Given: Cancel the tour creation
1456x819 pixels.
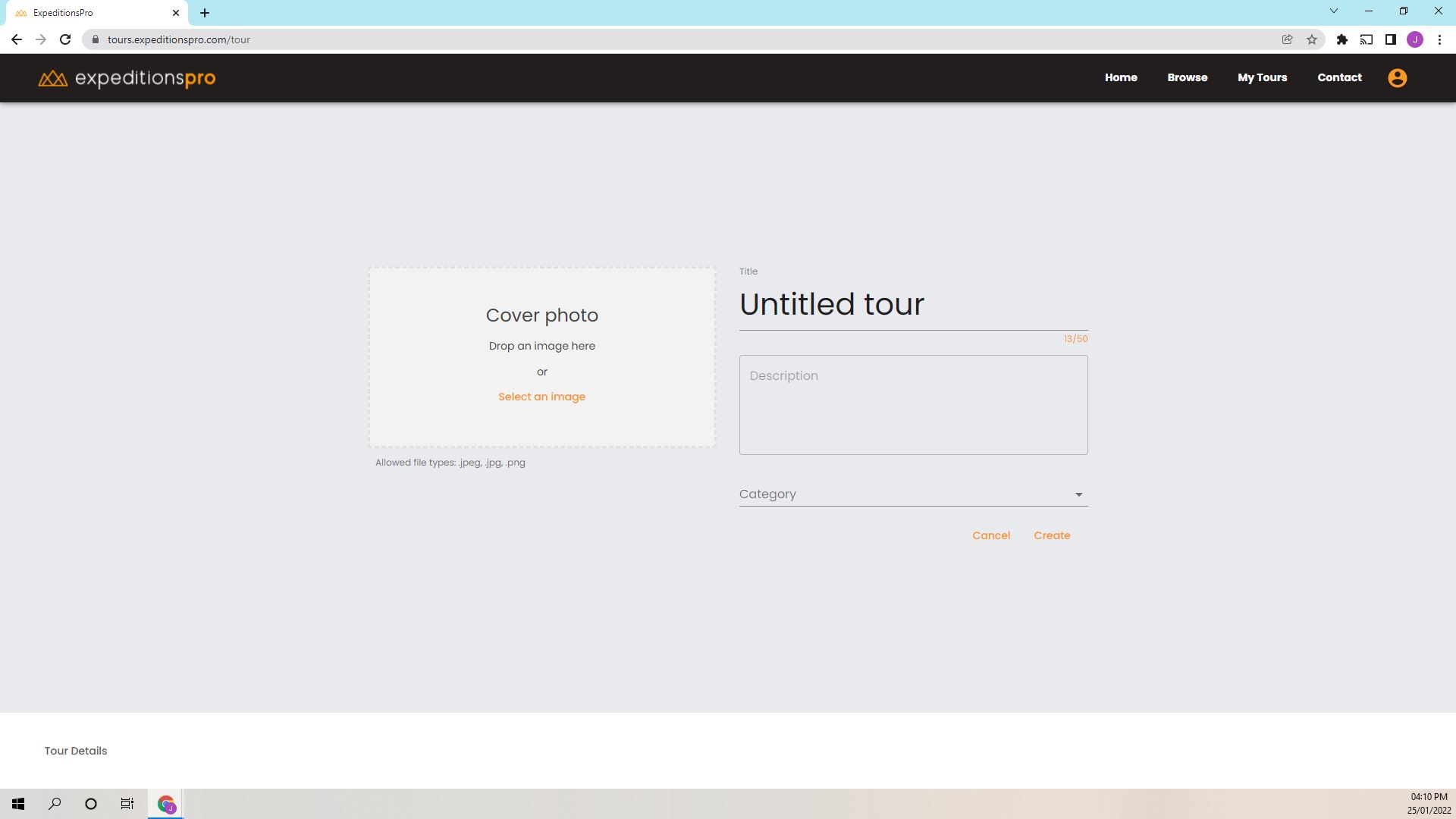Looking at the screenshot, I should [991, 535].
